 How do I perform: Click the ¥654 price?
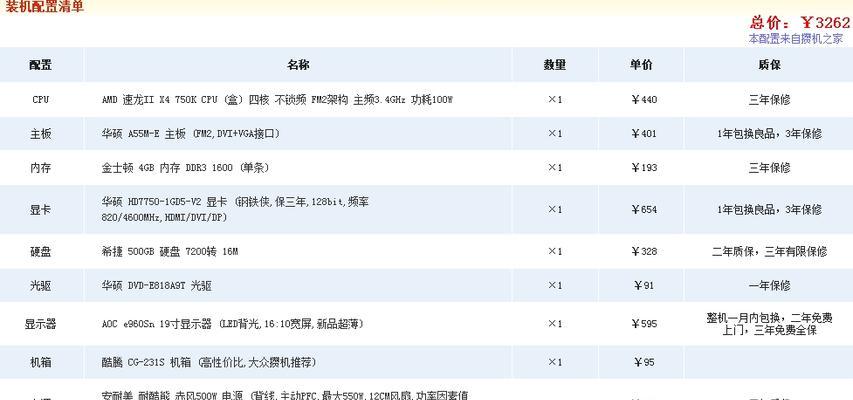click(x=644, y=210)
